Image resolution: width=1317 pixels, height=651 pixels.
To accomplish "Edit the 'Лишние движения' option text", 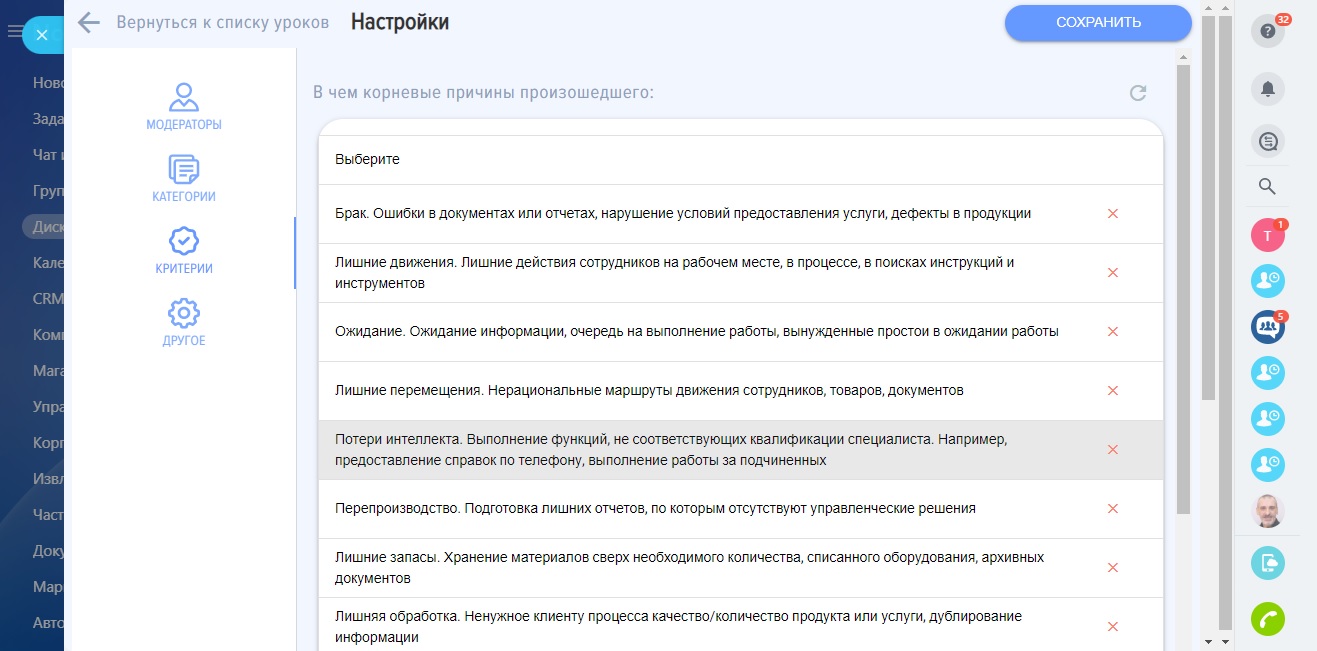I will pyautogui.click(x=675, y=273).
